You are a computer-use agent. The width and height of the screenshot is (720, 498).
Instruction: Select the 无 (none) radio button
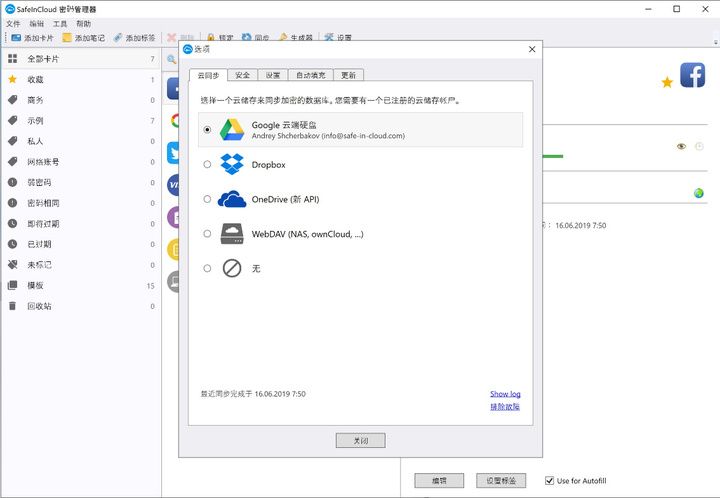pos(208,269)
